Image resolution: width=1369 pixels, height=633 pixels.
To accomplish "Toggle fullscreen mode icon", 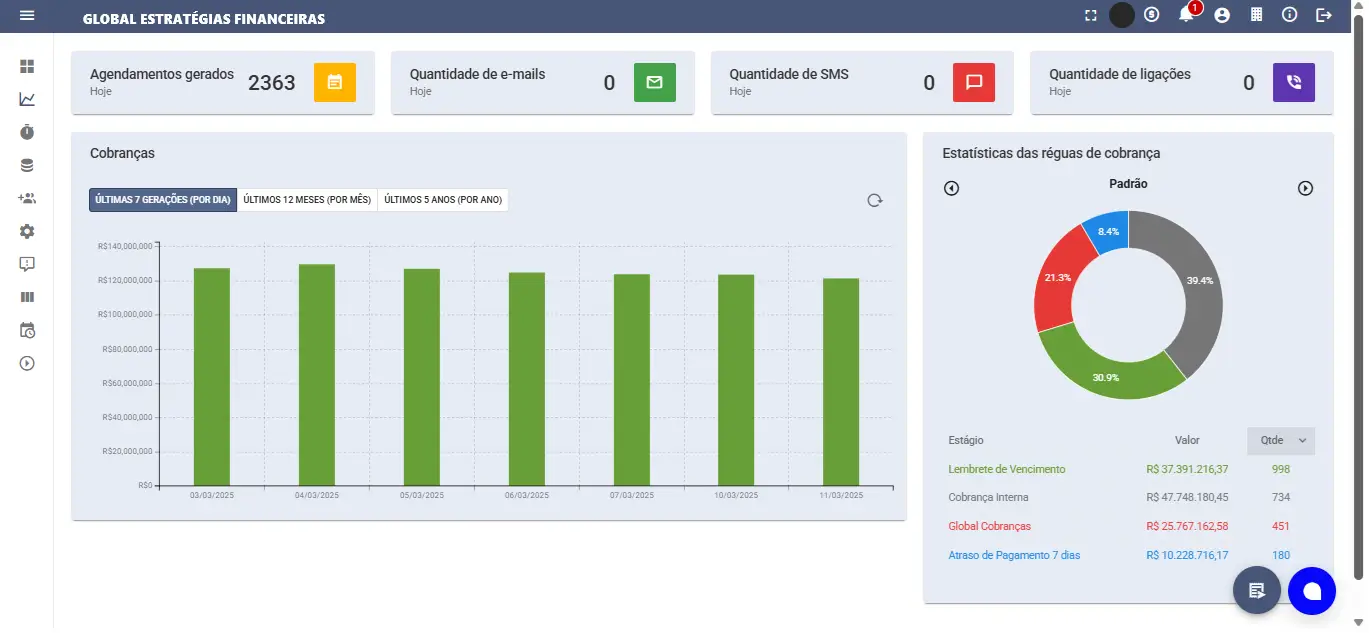I will pos(1091,15).
